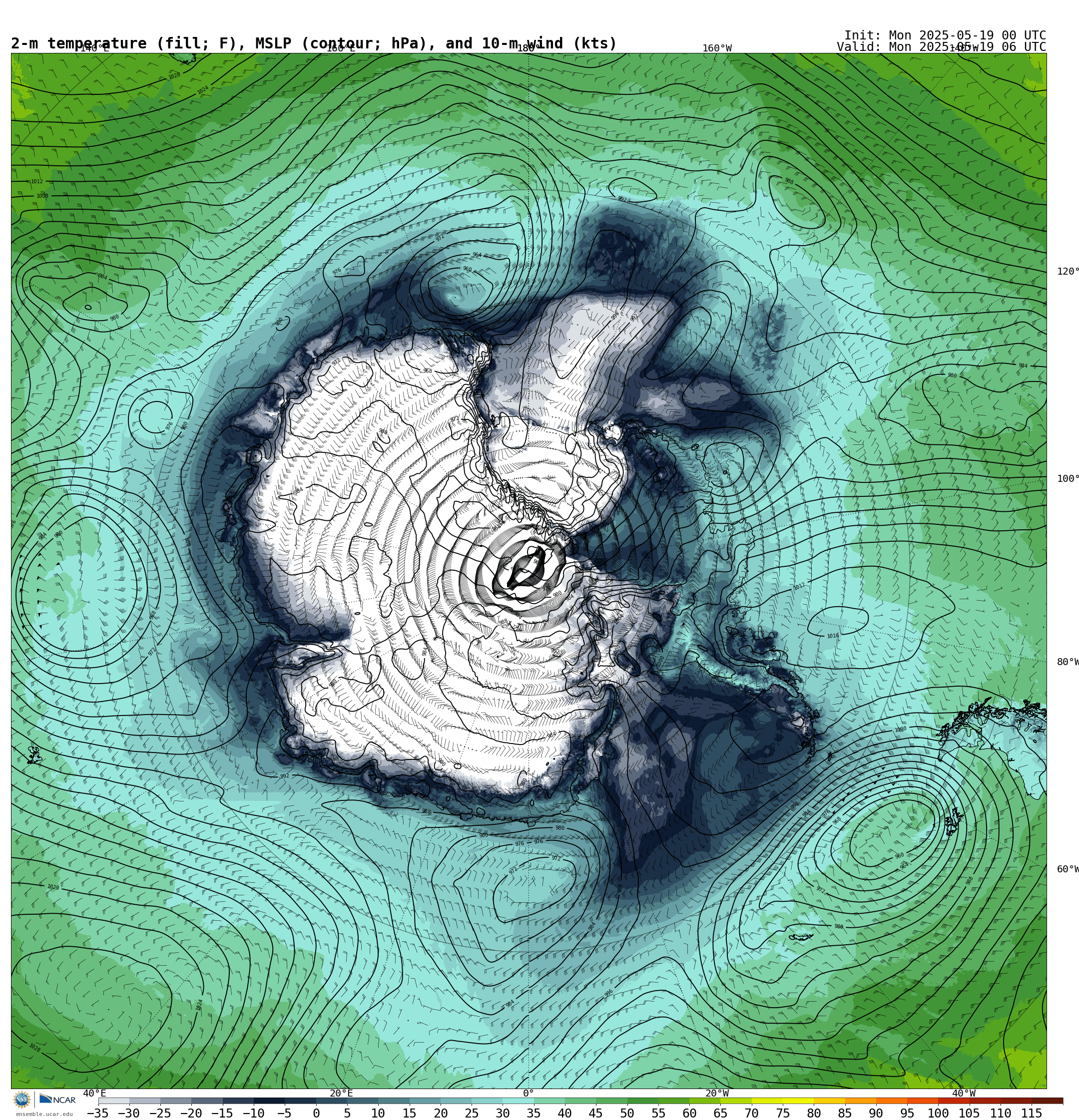Pick the aqua 30–35 colorbar swatch
Viewport: 1079px width, 1120px height.
(x=518, y=1101)
